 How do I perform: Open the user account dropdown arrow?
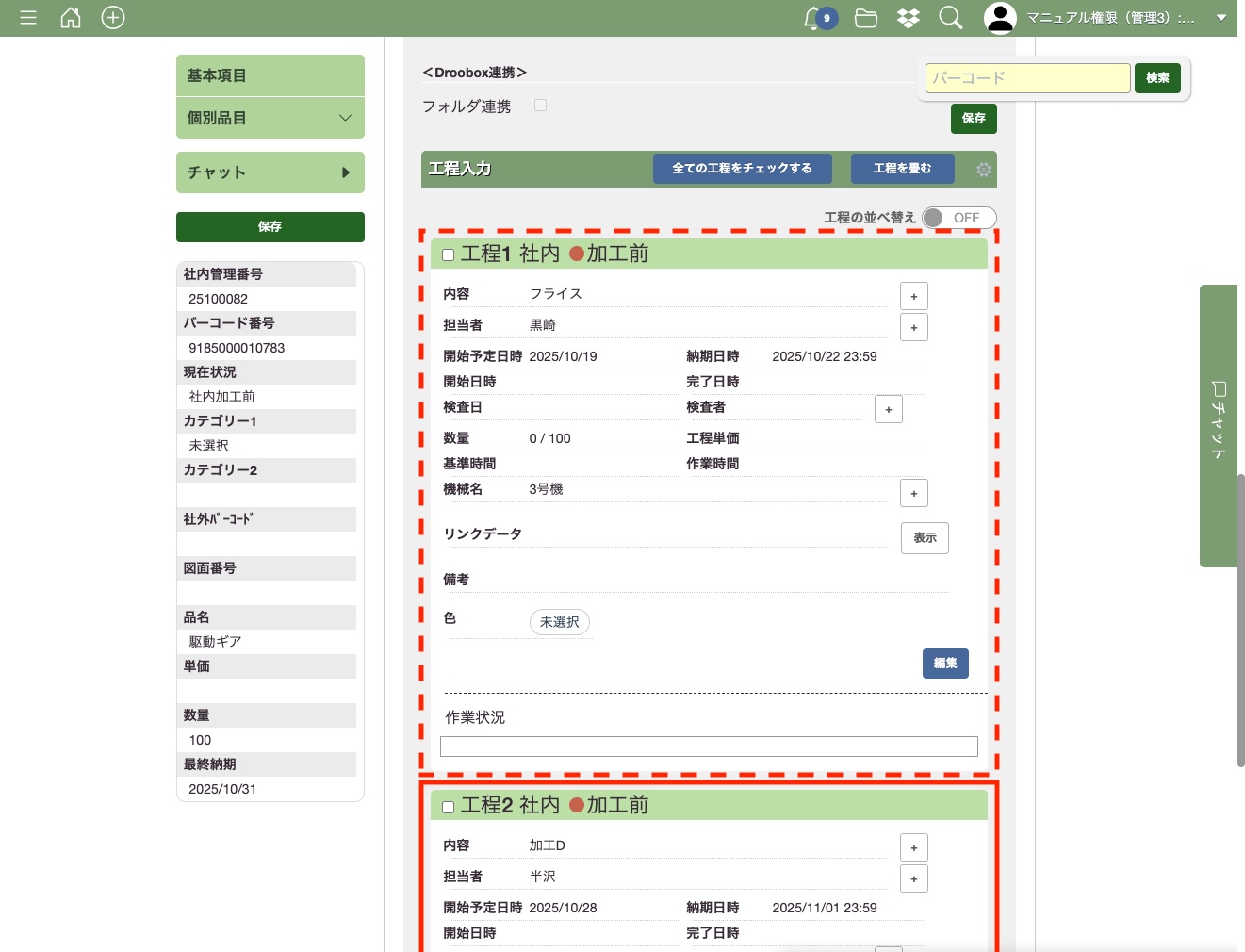[x=1220, y=18]
